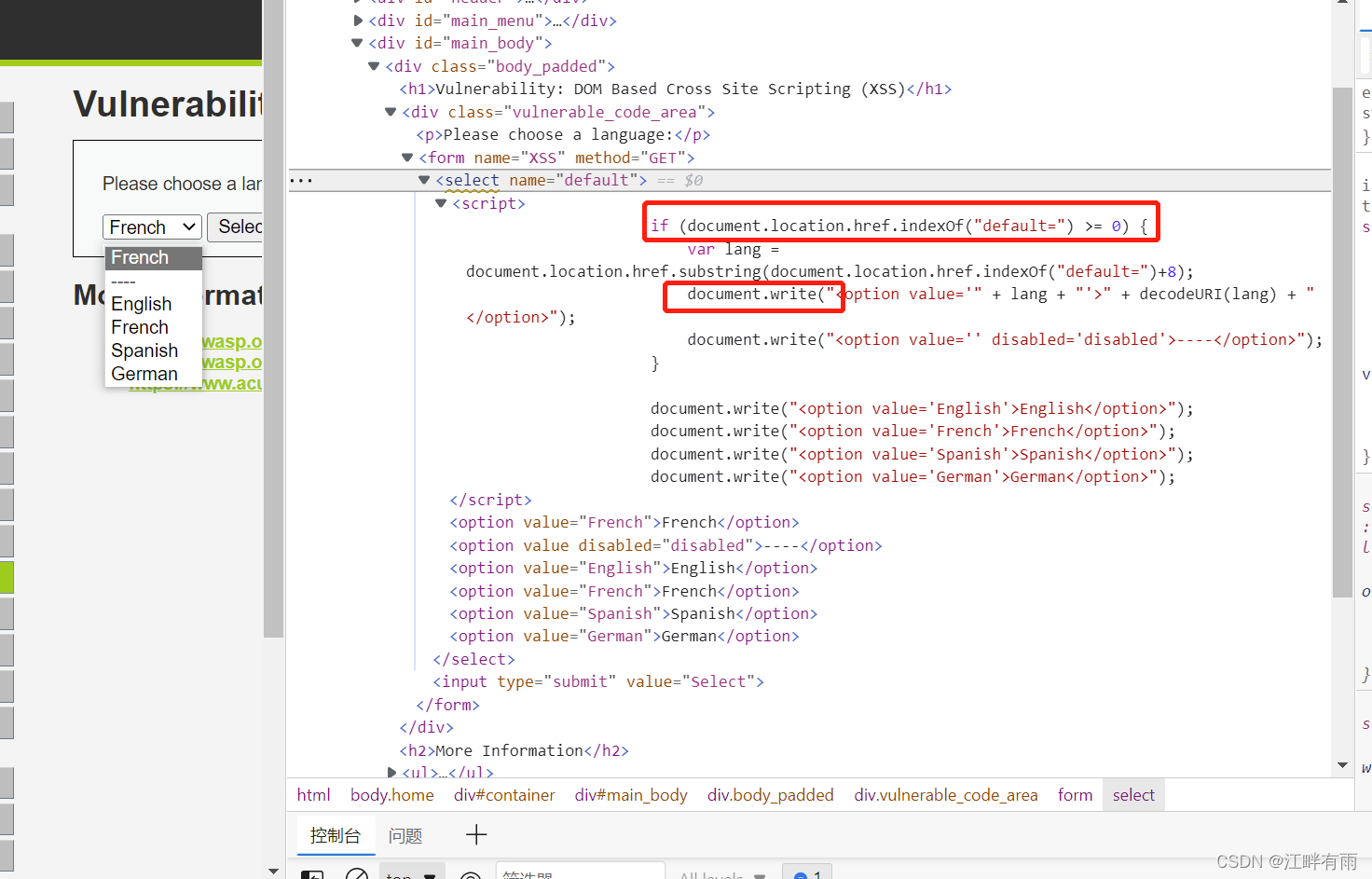The height and width of the screenshot is (879, 1372).
Task: Pick the highlighted French option at list top
Action: pos(153,257)
